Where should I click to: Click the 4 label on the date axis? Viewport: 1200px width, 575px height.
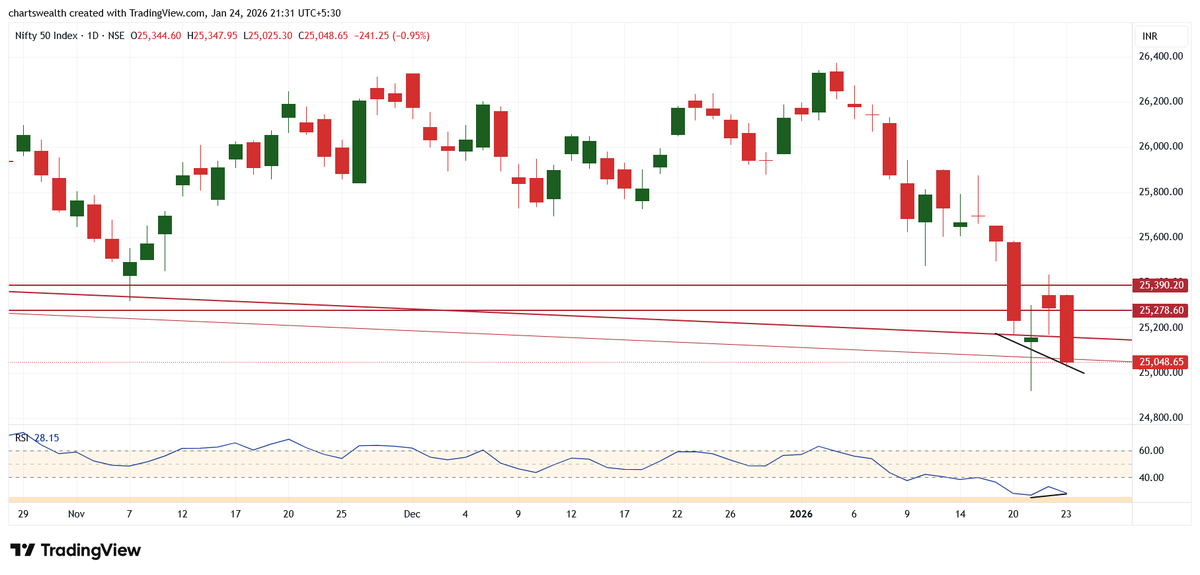click(x=465, y=513)
